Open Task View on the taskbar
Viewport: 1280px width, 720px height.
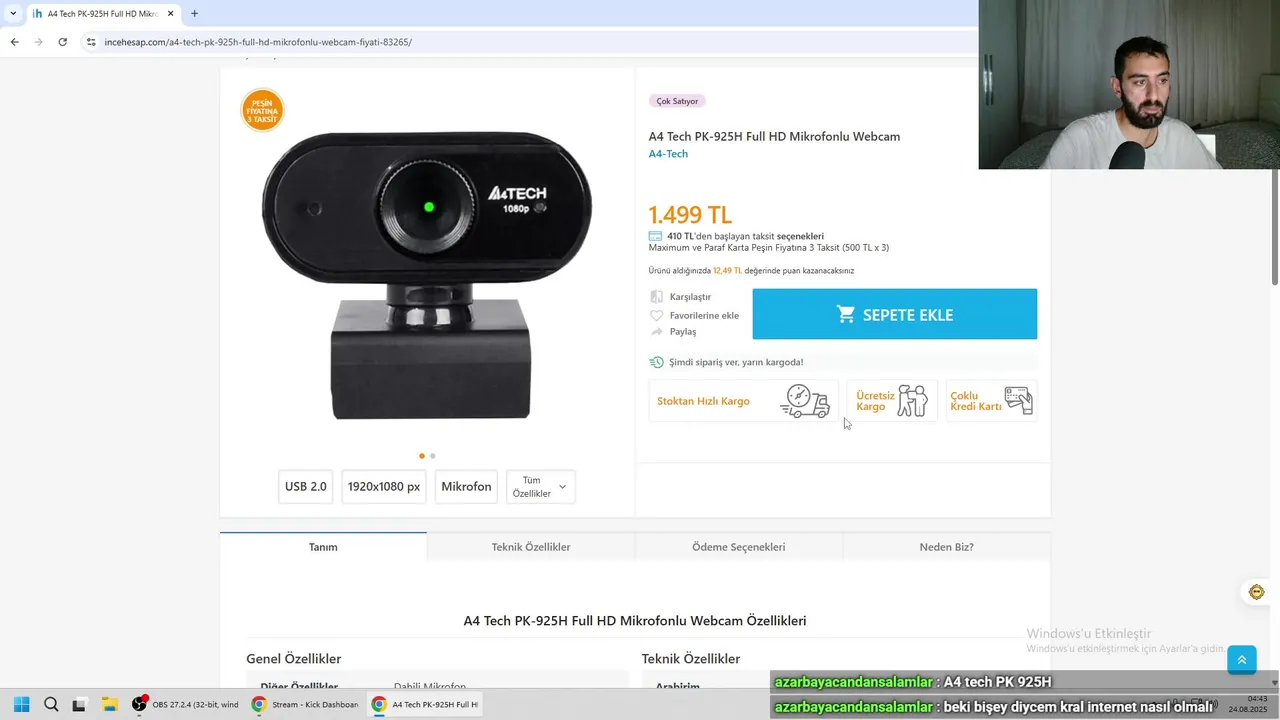[x=79, y=704]
